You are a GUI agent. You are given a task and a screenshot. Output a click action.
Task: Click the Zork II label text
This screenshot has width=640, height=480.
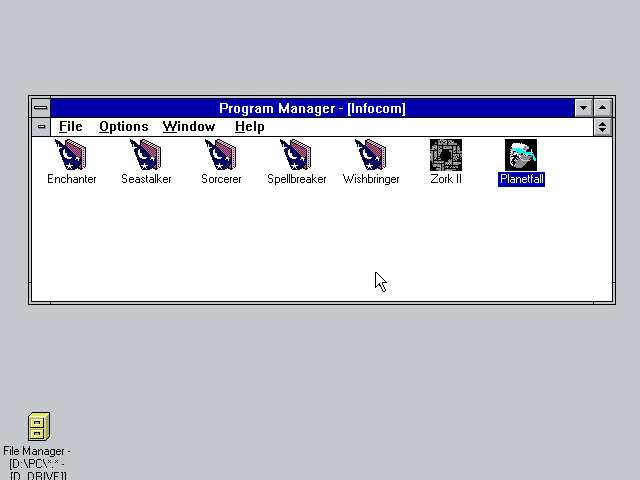point(446,179)
